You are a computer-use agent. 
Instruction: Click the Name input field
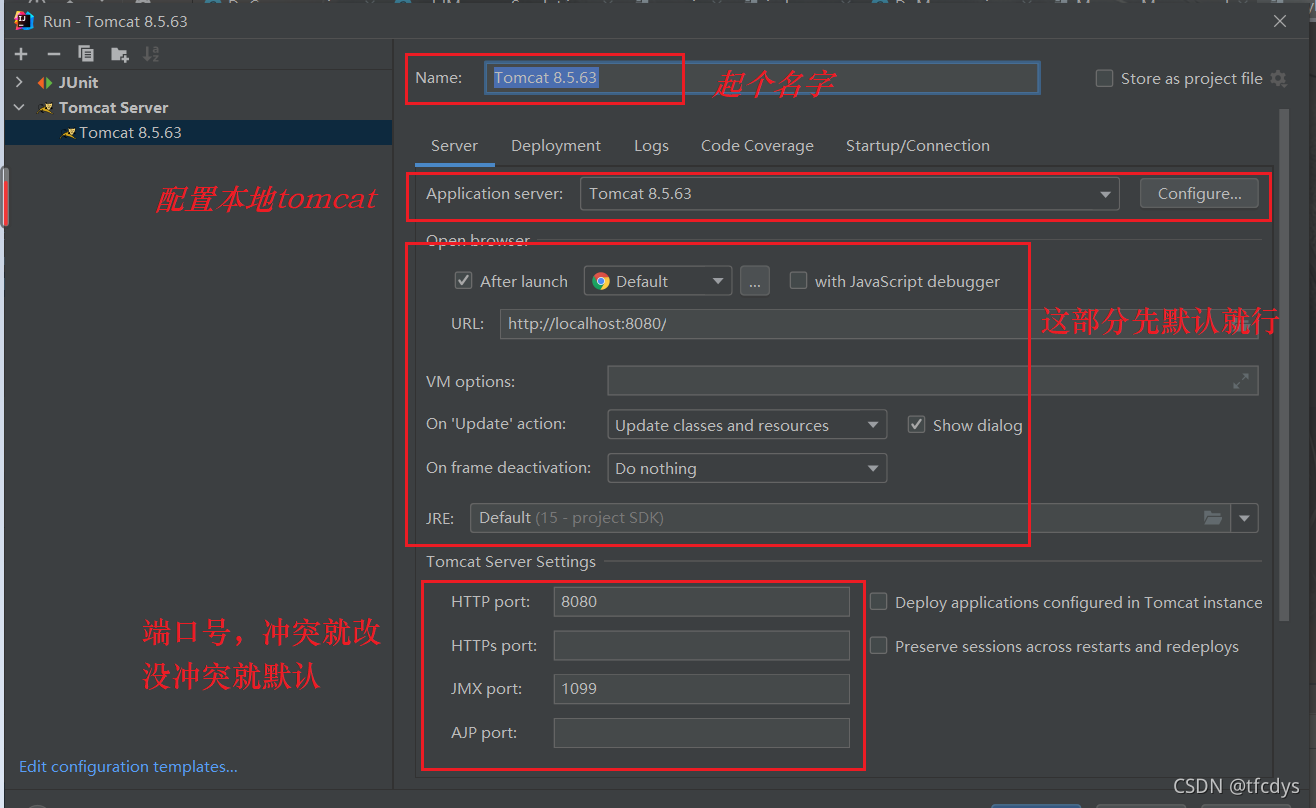coord(762,78)
